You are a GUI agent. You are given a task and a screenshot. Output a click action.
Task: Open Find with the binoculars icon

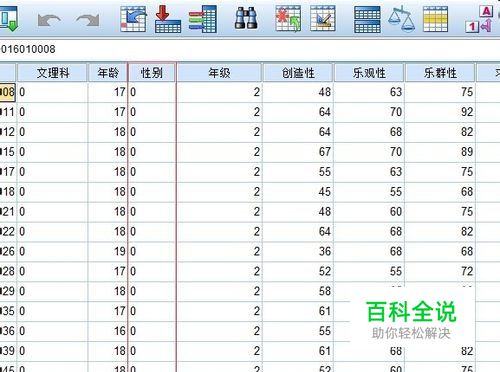click(246, 19)
